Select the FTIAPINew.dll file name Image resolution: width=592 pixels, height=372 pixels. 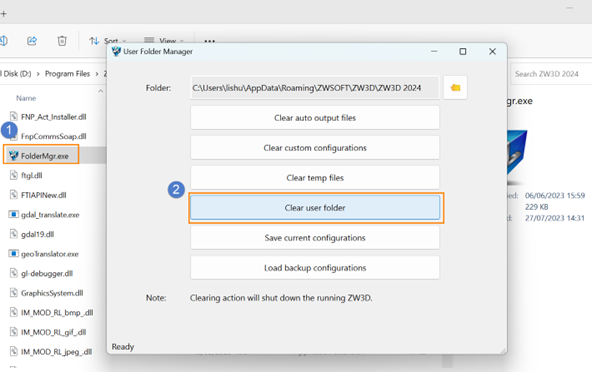coord(44,195)
